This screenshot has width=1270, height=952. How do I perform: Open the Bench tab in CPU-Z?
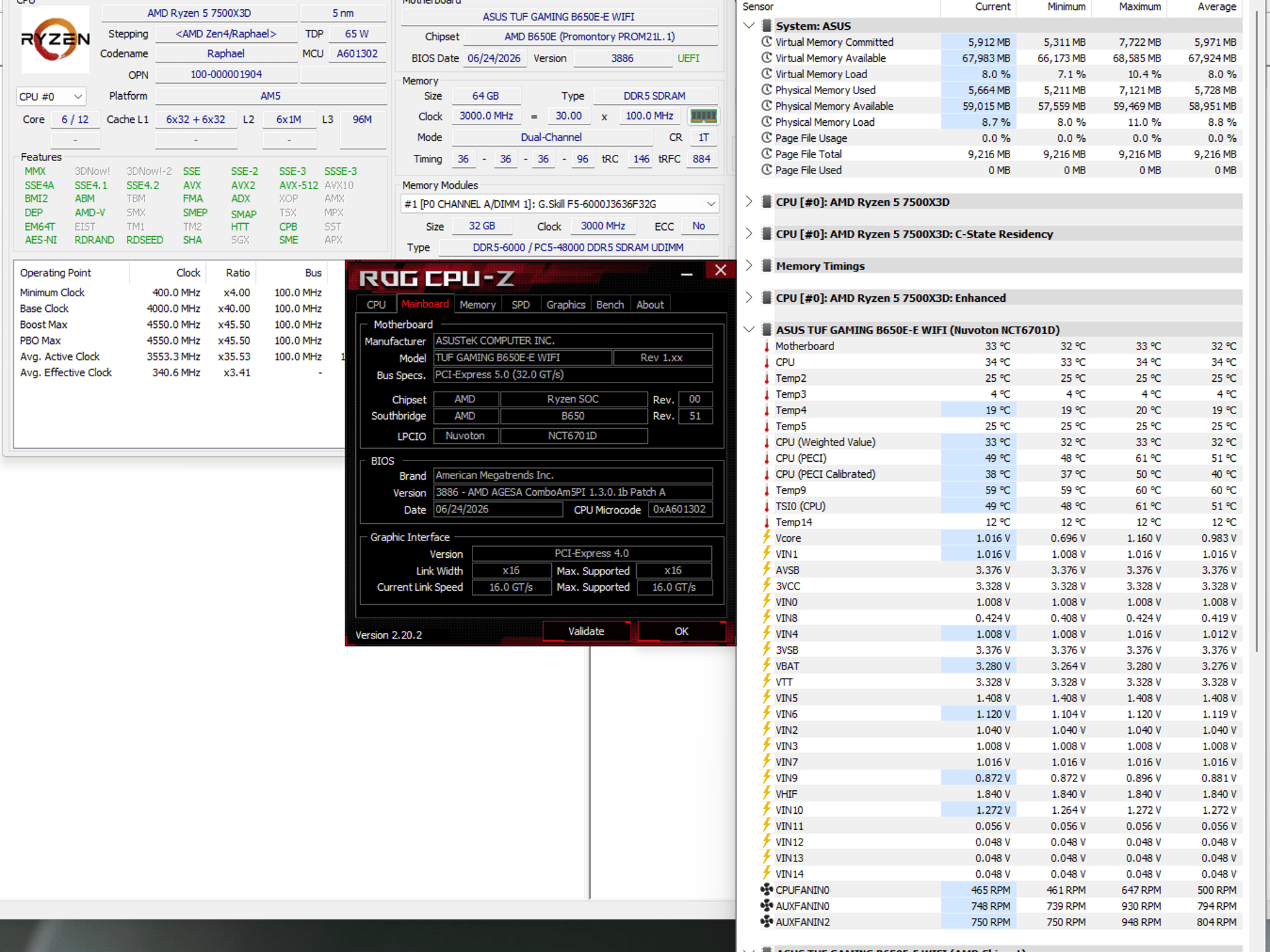610,304
